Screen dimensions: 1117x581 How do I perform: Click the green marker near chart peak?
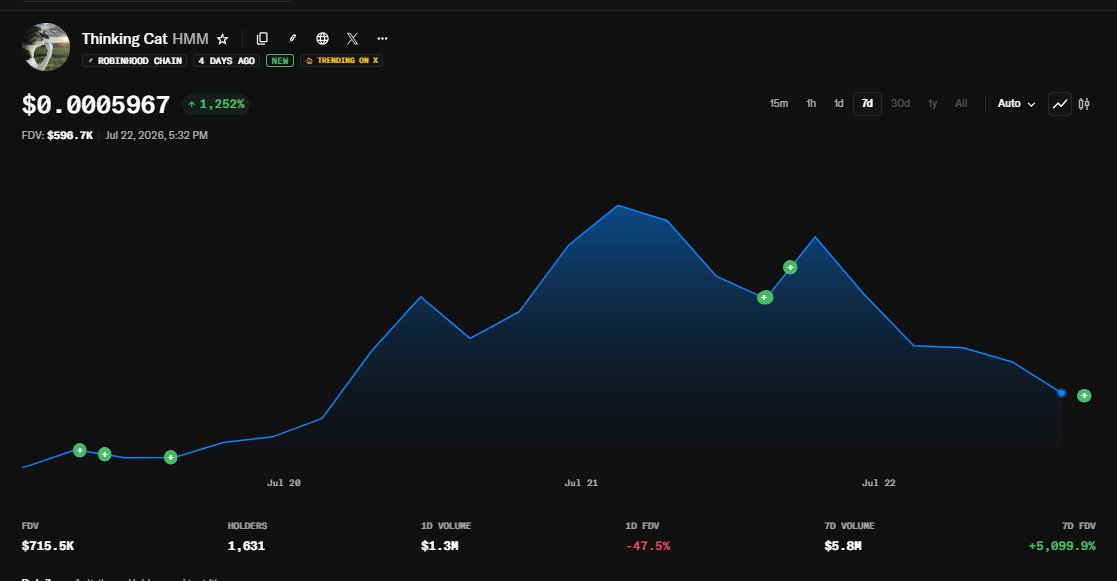[x=790, y=268]
